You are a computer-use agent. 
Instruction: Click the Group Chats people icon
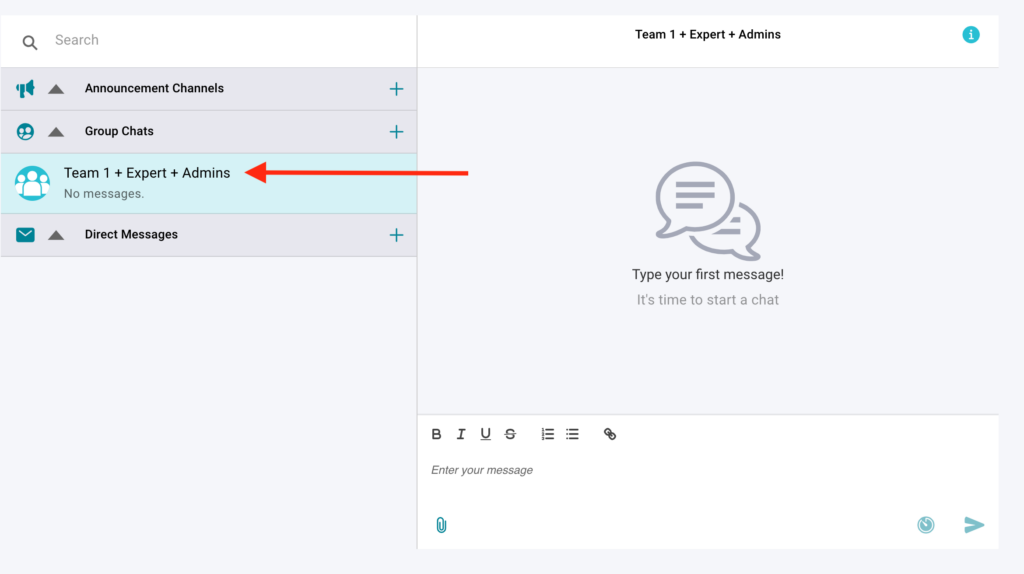(x=25, y=132)
